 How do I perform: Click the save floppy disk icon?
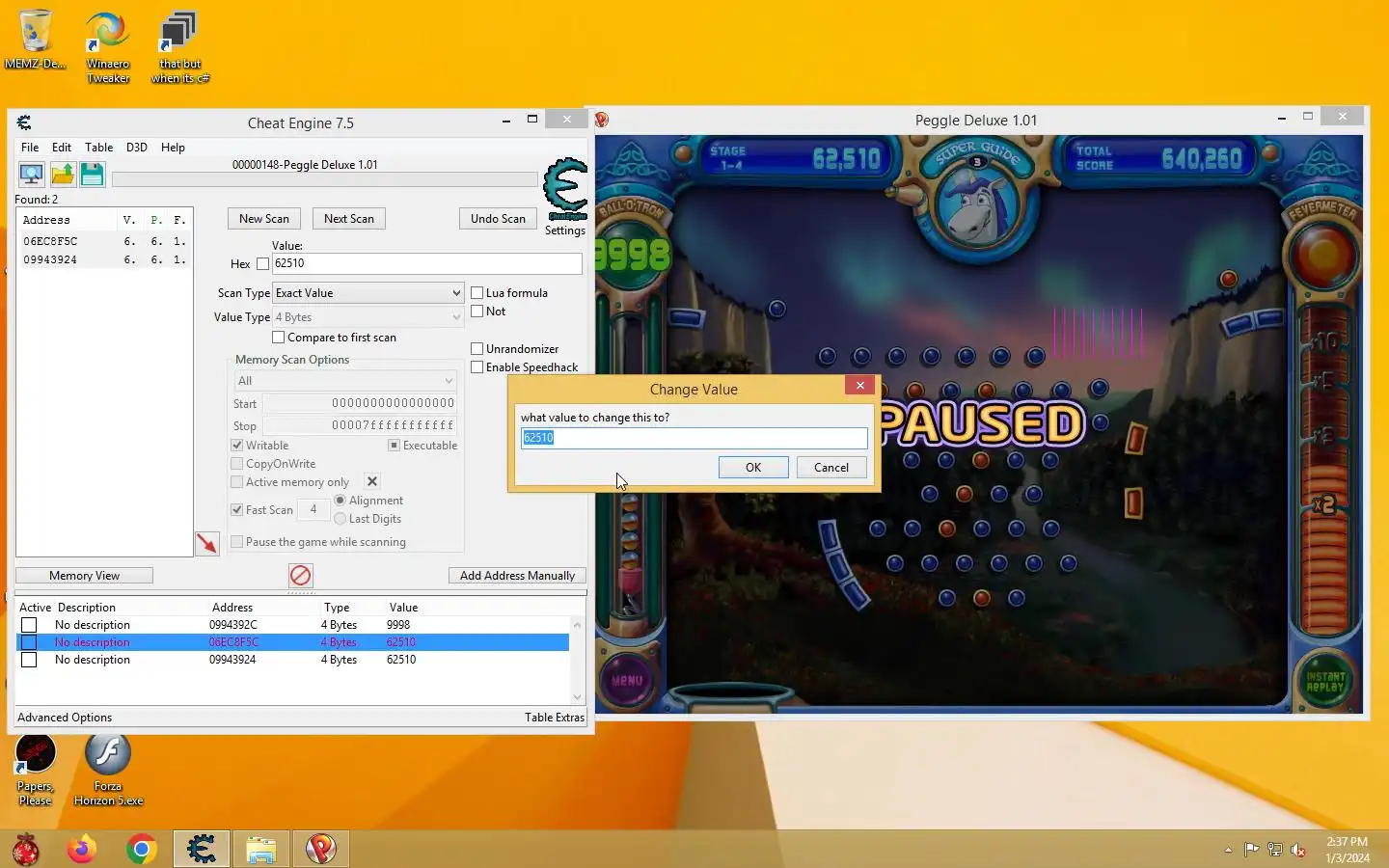coord(92,175)
